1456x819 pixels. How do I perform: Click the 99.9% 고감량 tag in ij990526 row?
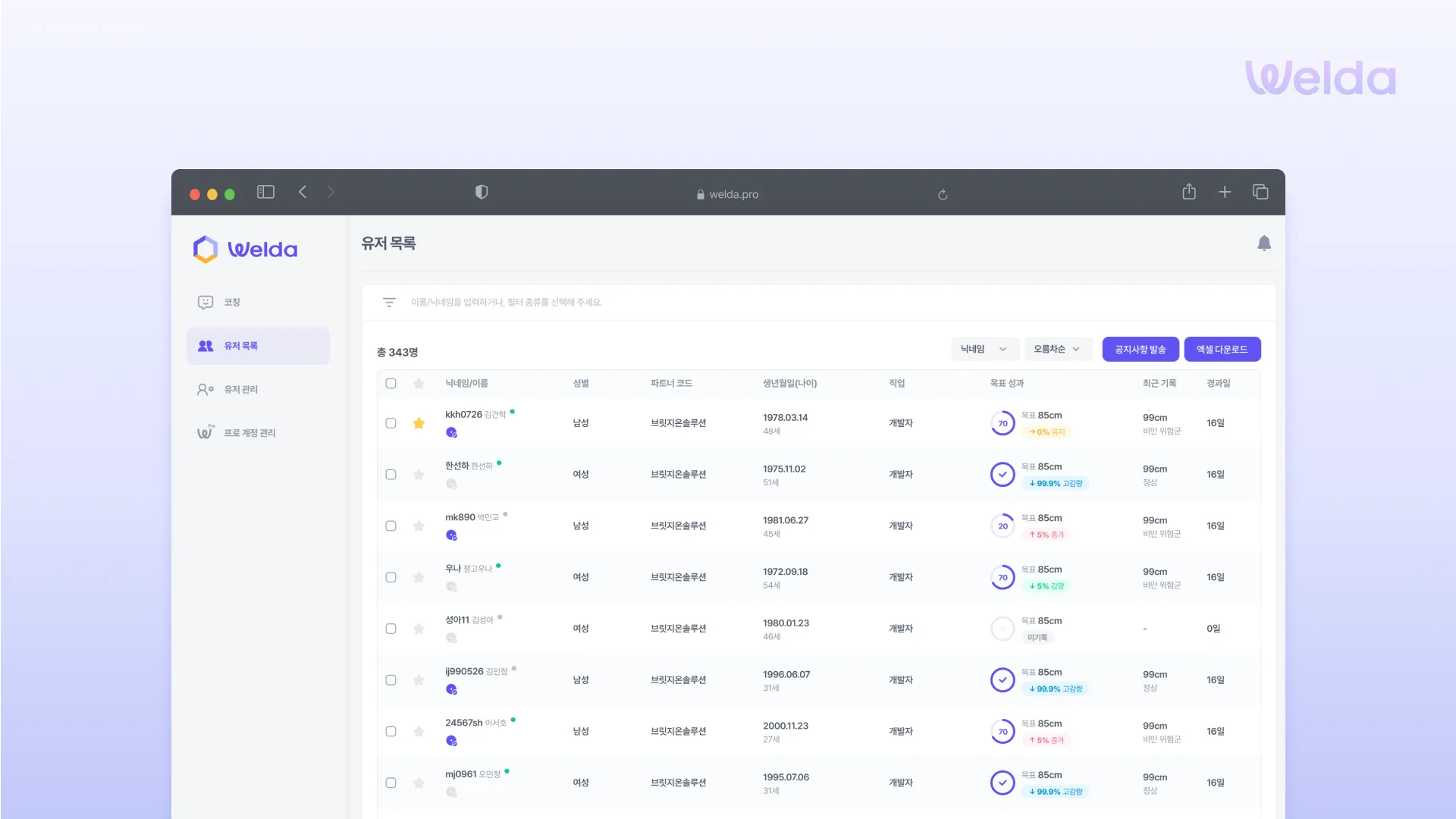tap(1056, 689)
